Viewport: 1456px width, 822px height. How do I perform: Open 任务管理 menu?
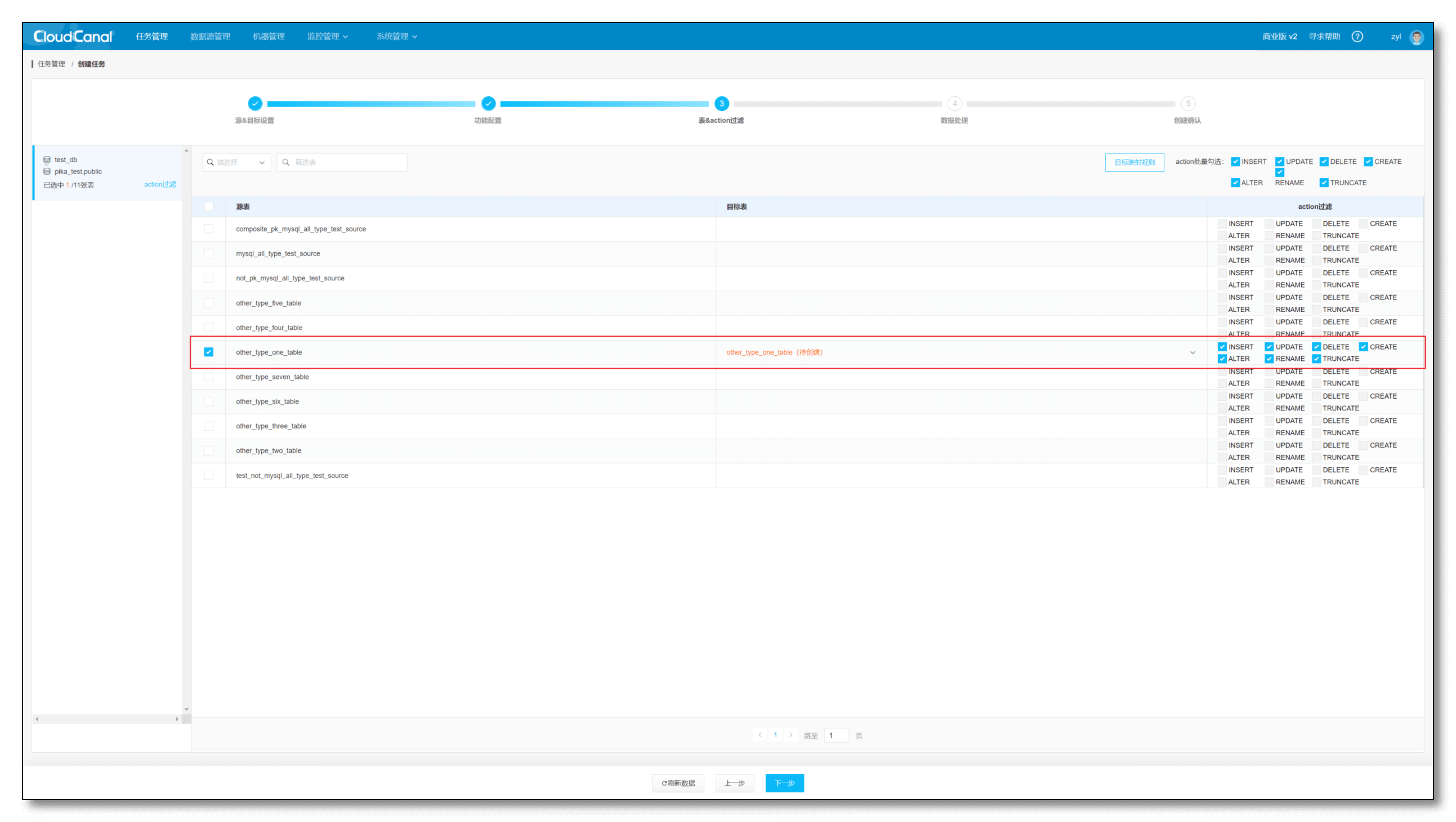click(x=152, y=36)
